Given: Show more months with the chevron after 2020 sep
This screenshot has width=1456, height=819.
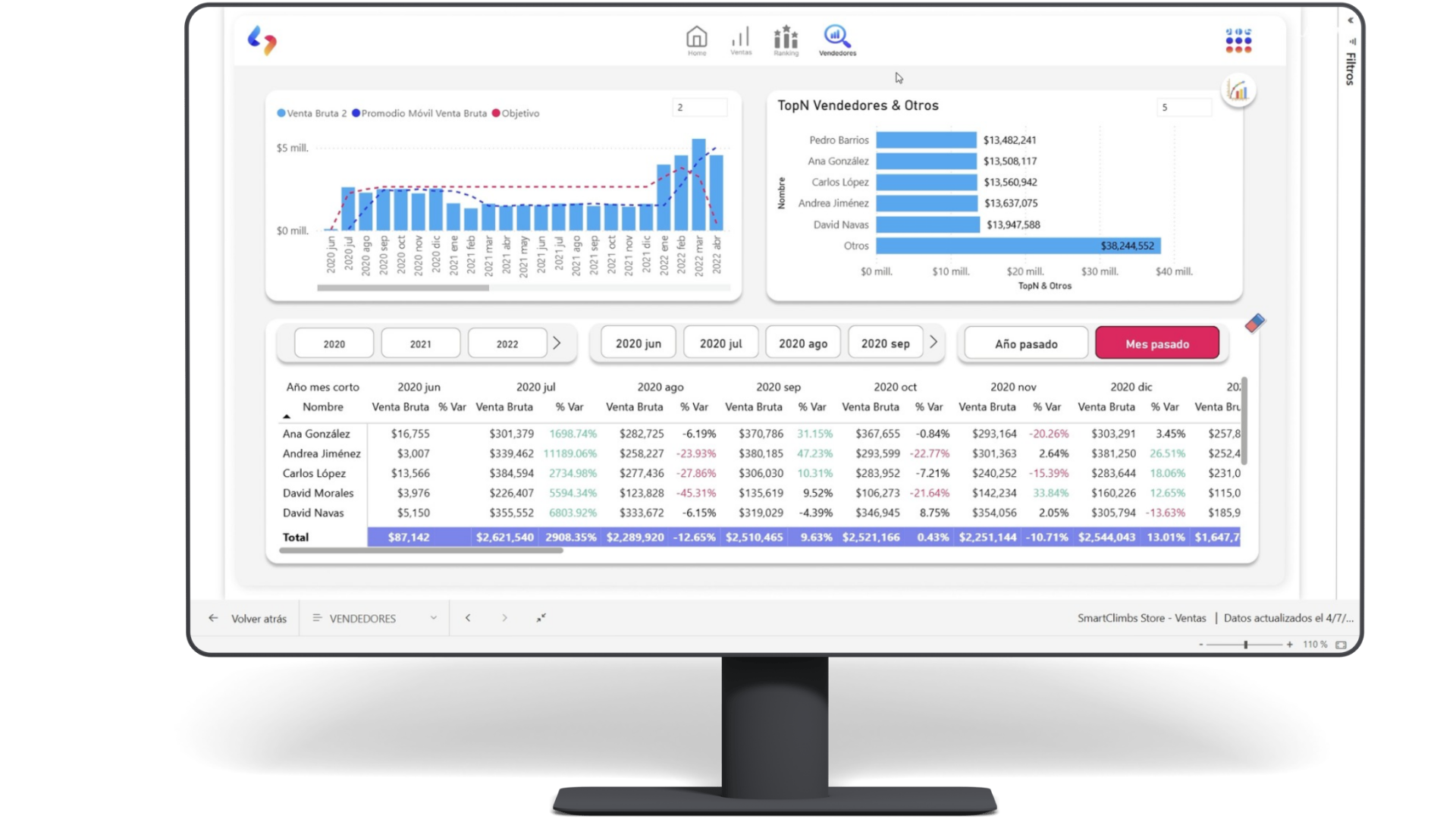Looking at the screenshot, I should [934, 343].
